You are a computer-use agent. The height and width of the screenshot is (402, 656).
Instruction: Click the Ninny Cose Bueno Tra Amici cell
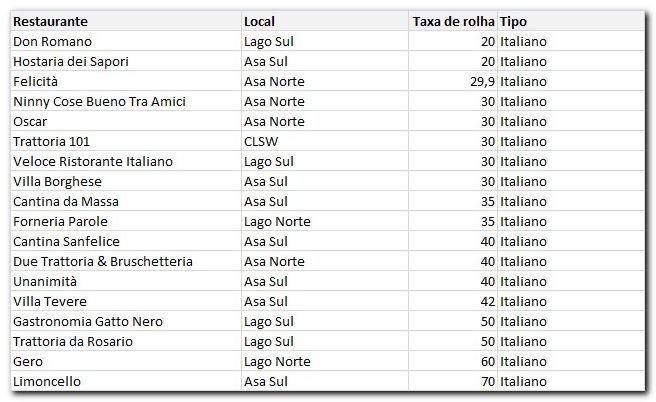click(x=99, y=101)
